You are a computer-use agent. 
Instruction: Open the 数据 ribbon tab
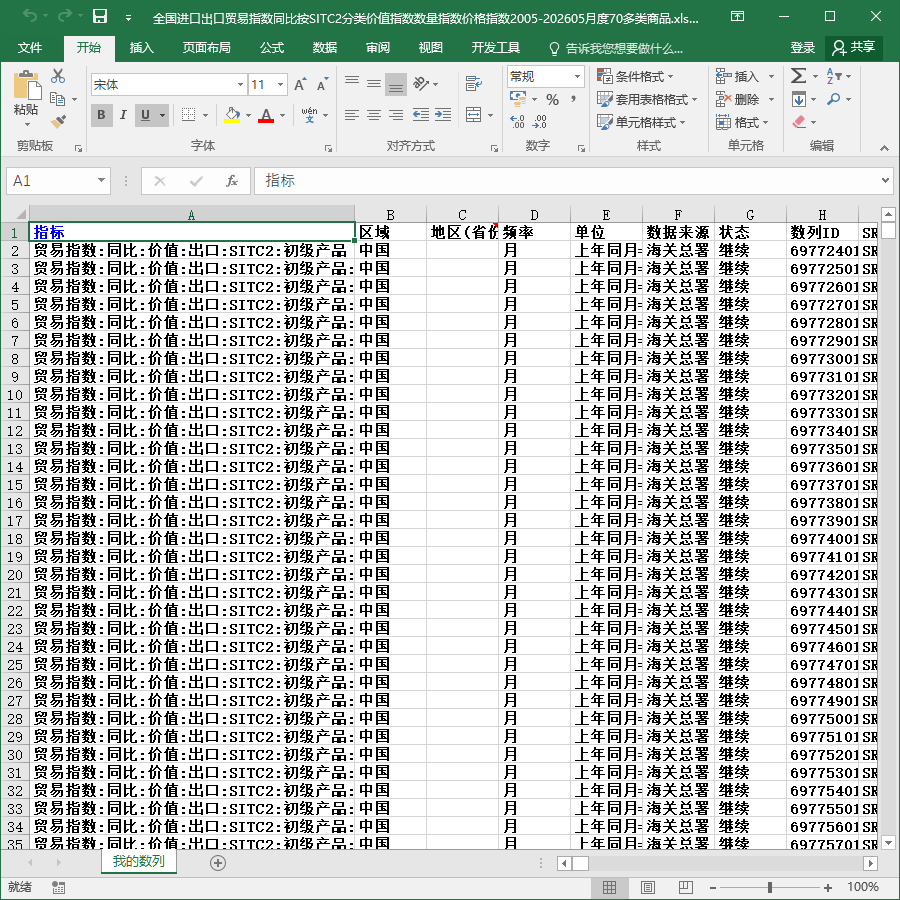coord(324,48)
